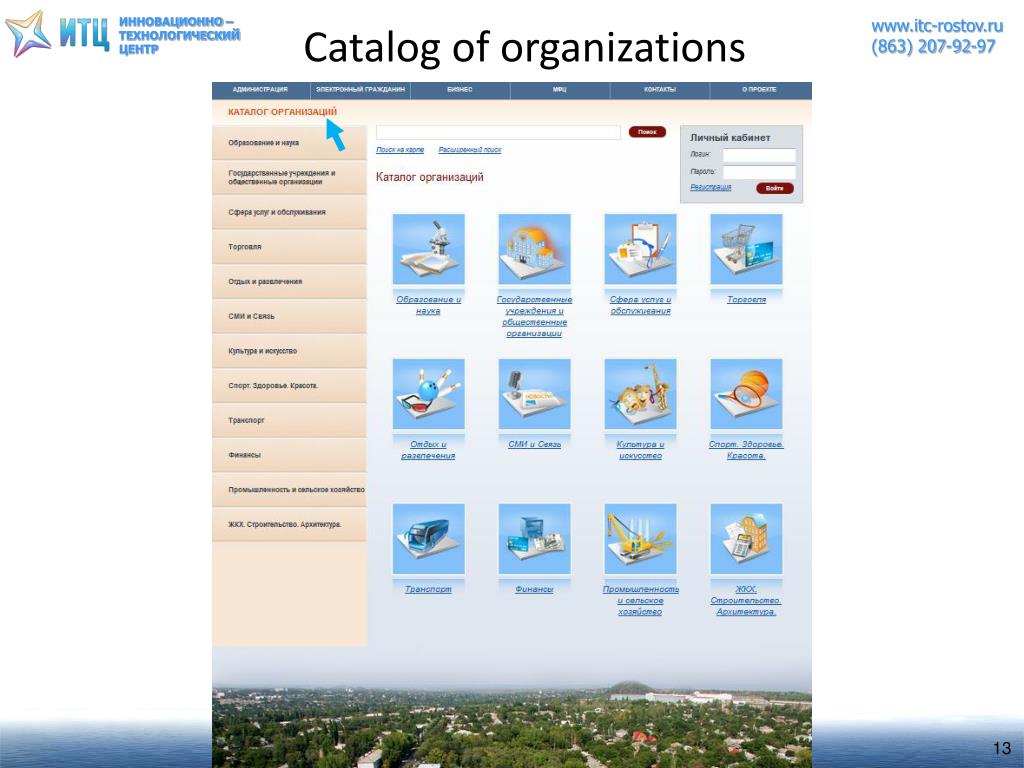Screen dimensions: 1024x768
Task: Select the О ПРОЕКТЕ menu item
Action: point(759,89)
